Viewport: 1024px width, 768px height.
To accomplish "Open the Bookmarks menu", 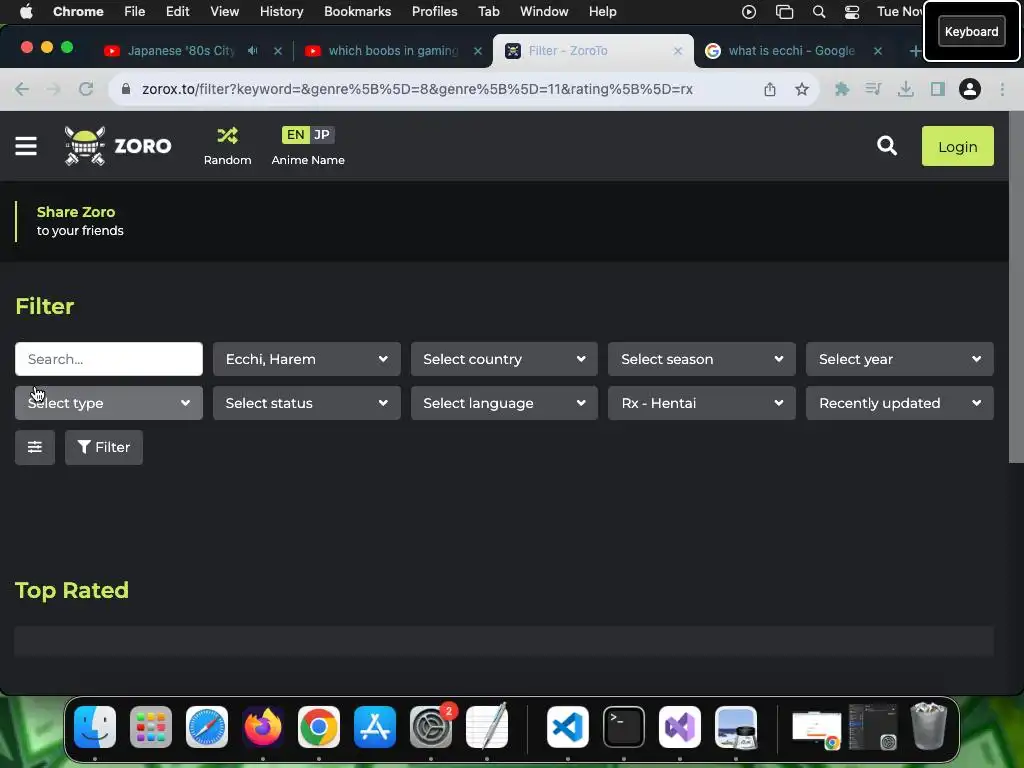I will 357,12.
